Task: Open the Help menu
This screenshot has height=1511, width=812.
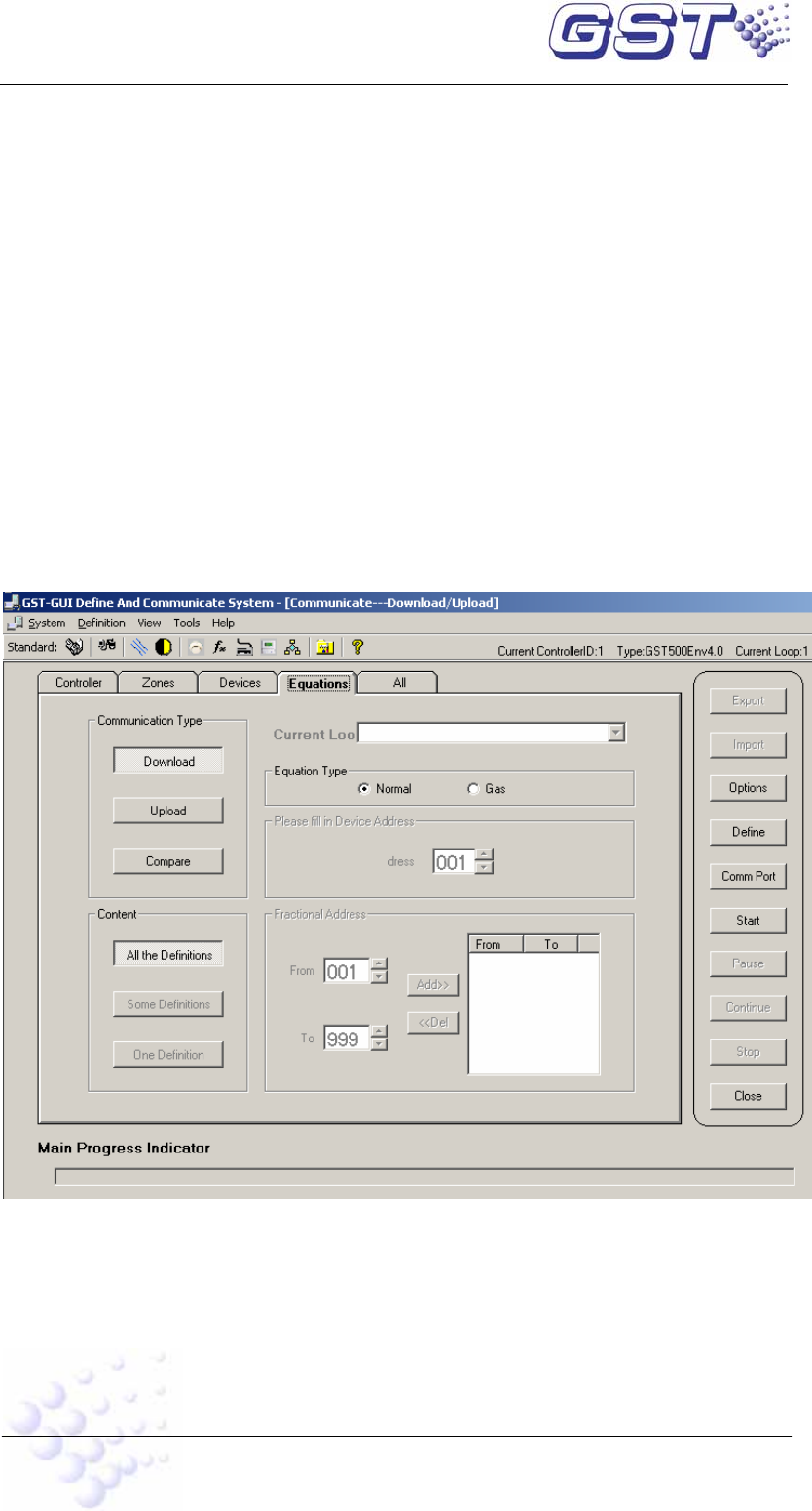Action: 223,623
